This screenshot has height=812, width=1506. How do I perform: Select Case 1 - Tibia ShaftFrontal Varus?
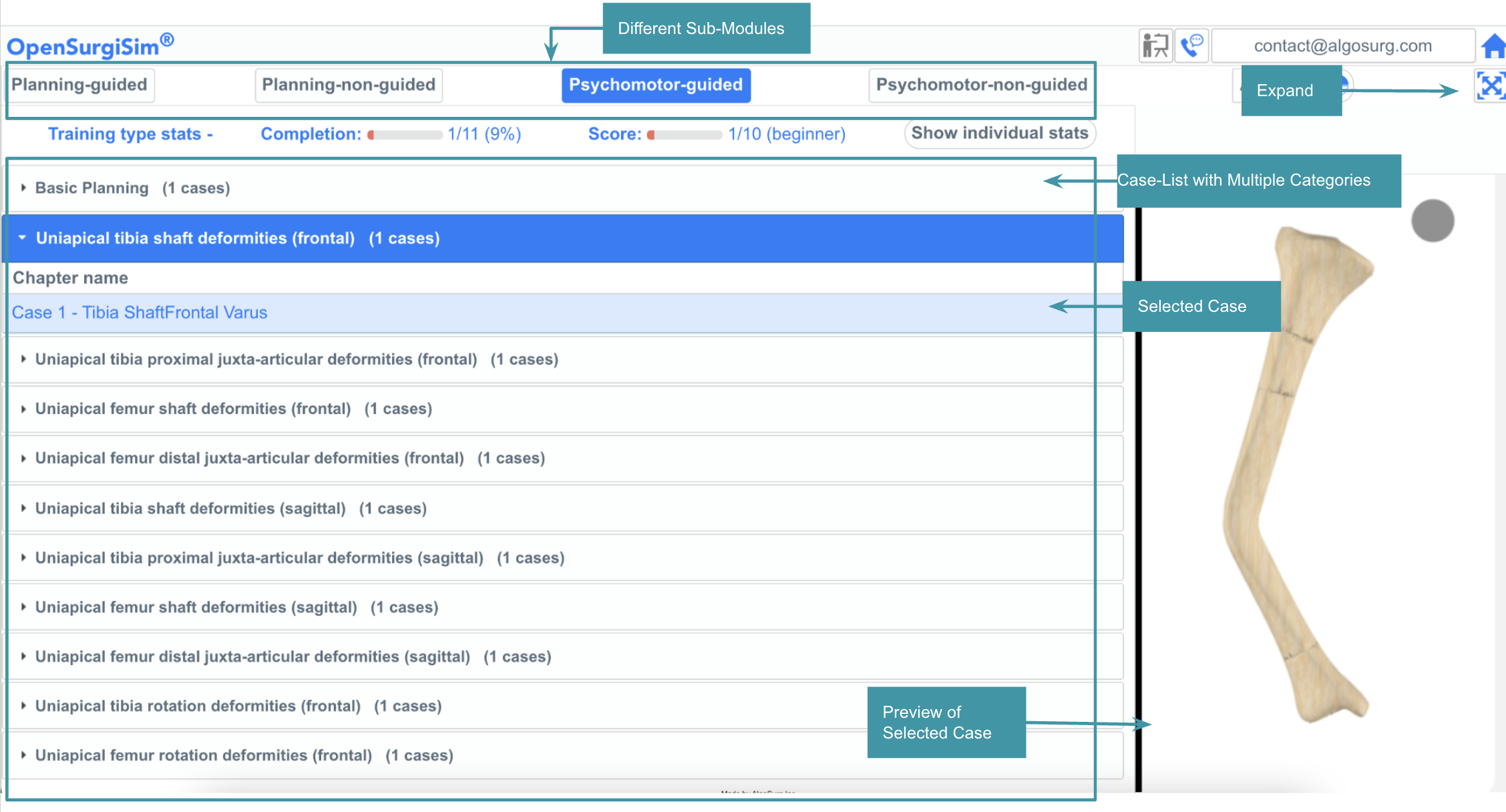pyautogui.click(x=140, y=313)
